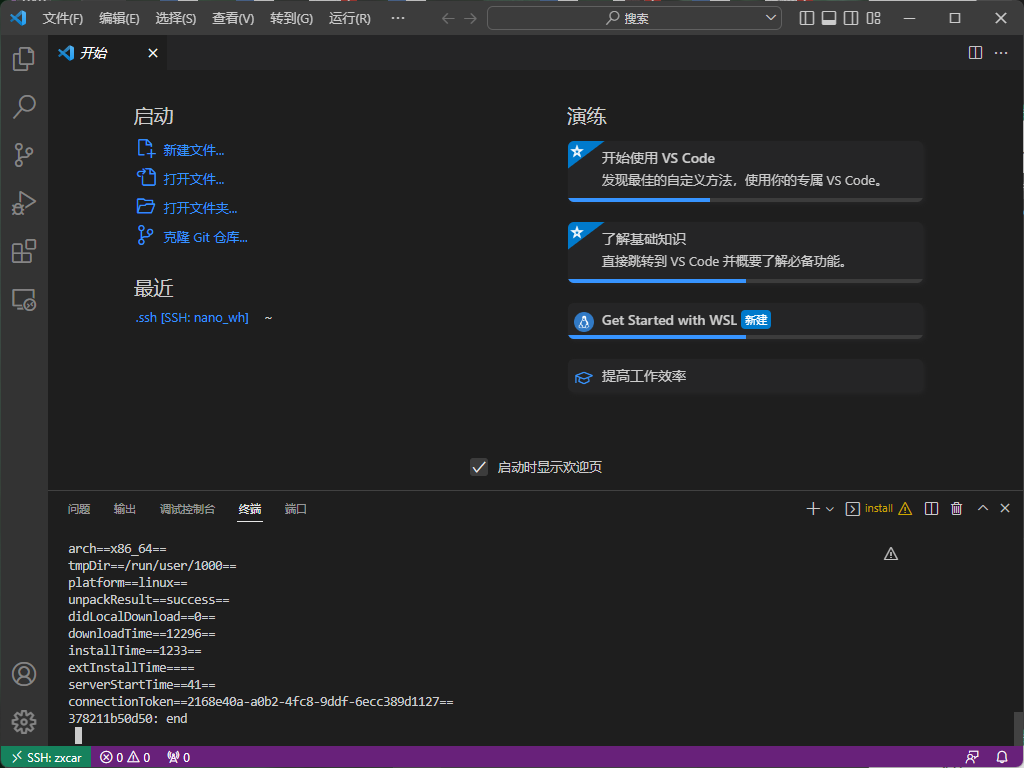The height and width of the screenshot is (768, 1024).
Task: Open Run and Debug view
Action: pyautogui.click(x=24, y=203)
